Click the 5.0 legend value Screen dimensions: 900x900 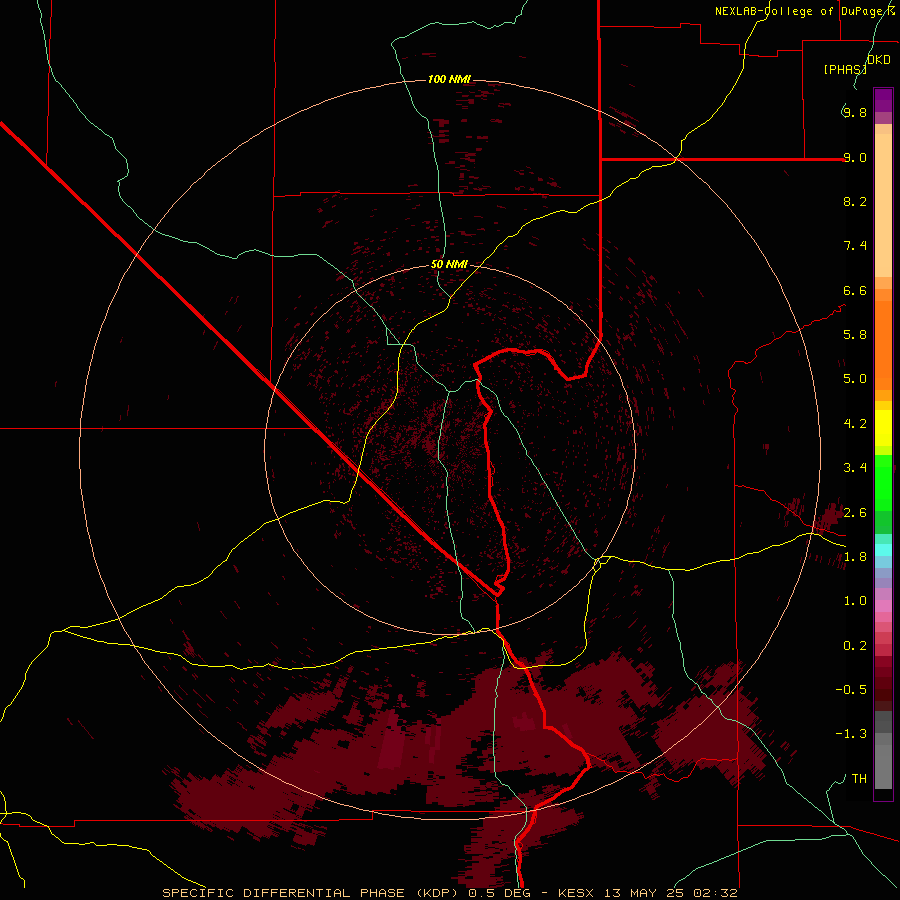(x=855, y=379)
